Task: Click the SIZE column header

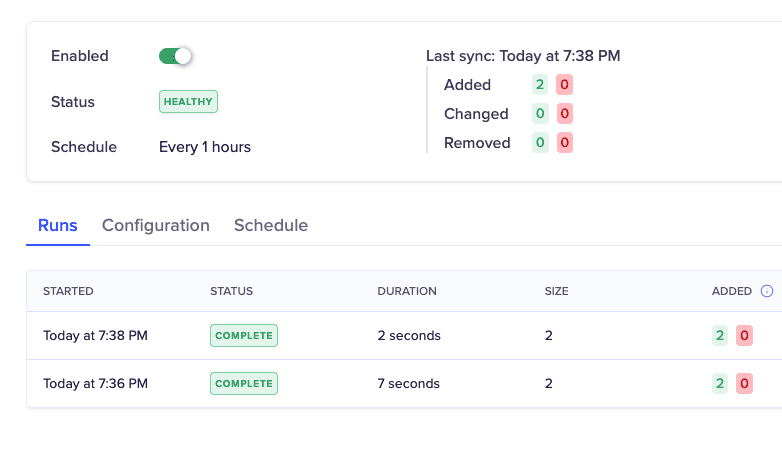Action: click(x=556, y=291)
